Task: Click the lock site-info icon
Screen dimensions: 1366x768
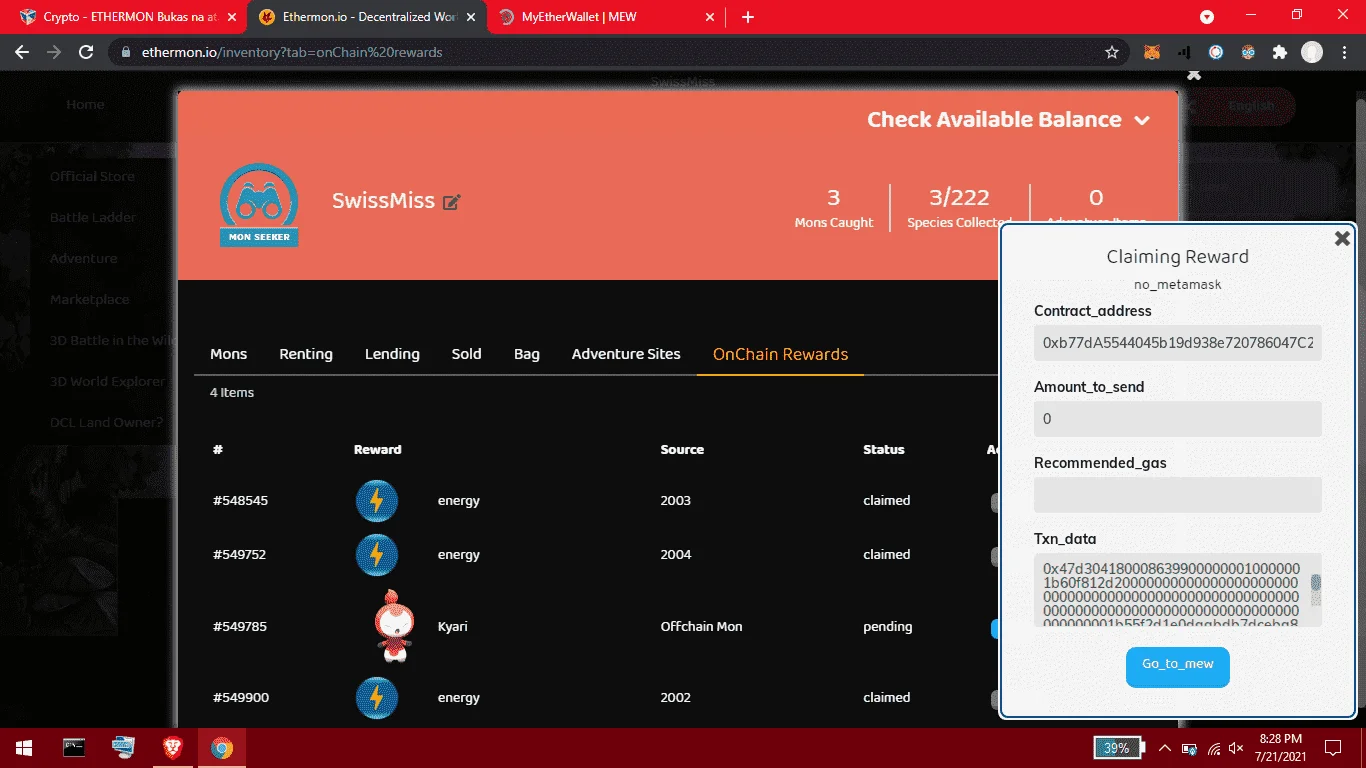Action: coord(125,52)
